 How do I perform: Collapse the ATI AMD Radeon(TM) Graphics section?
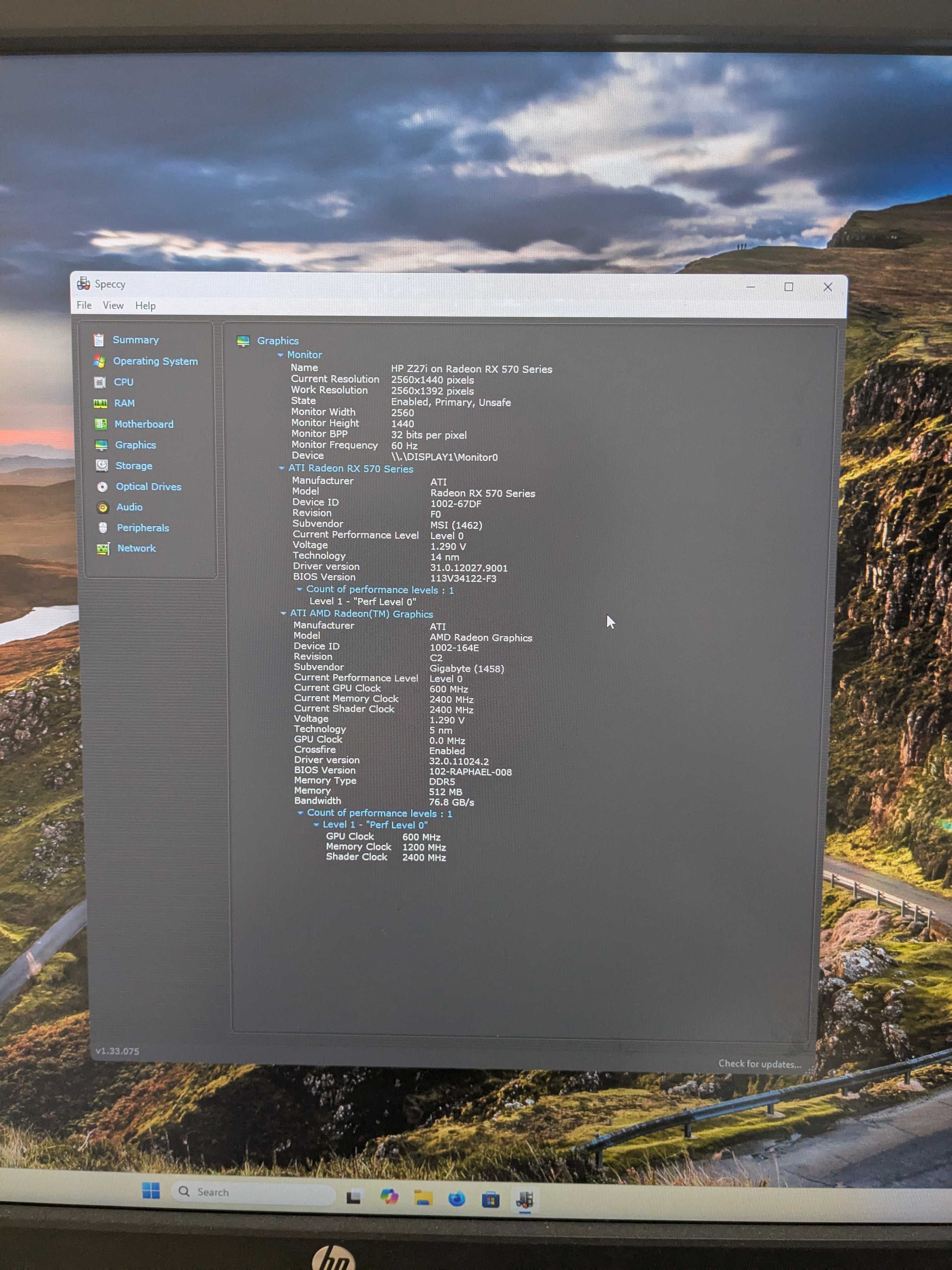(x=283, y=614)
